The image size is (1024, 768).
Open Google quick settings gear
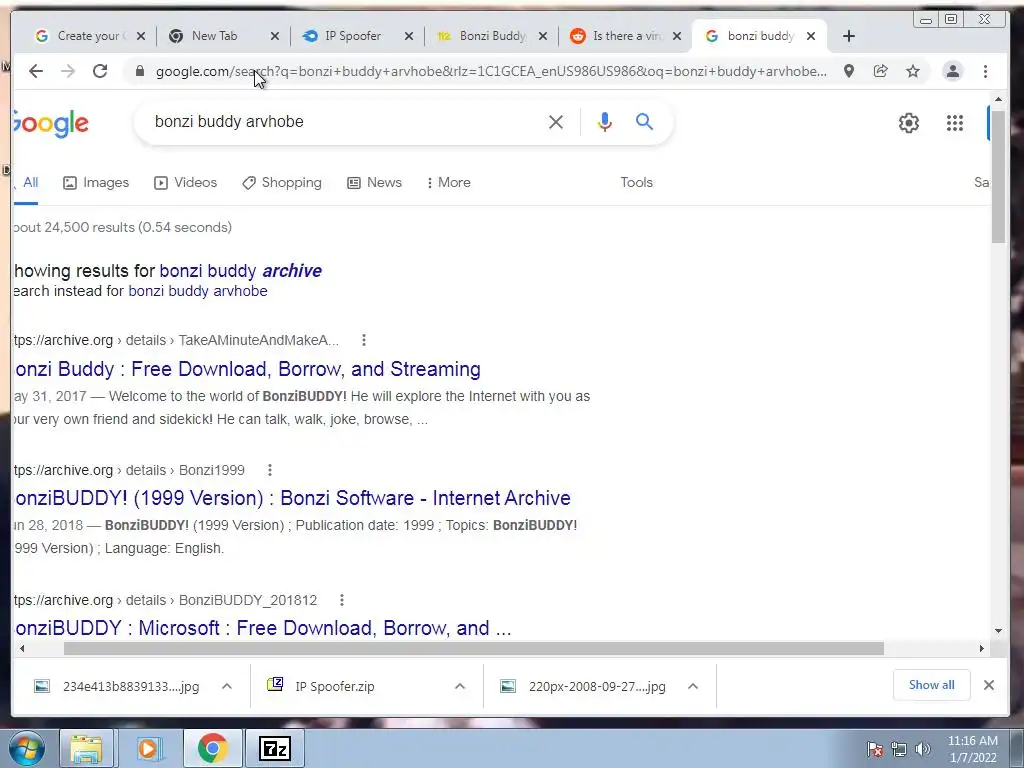click(x=908, y=123)
